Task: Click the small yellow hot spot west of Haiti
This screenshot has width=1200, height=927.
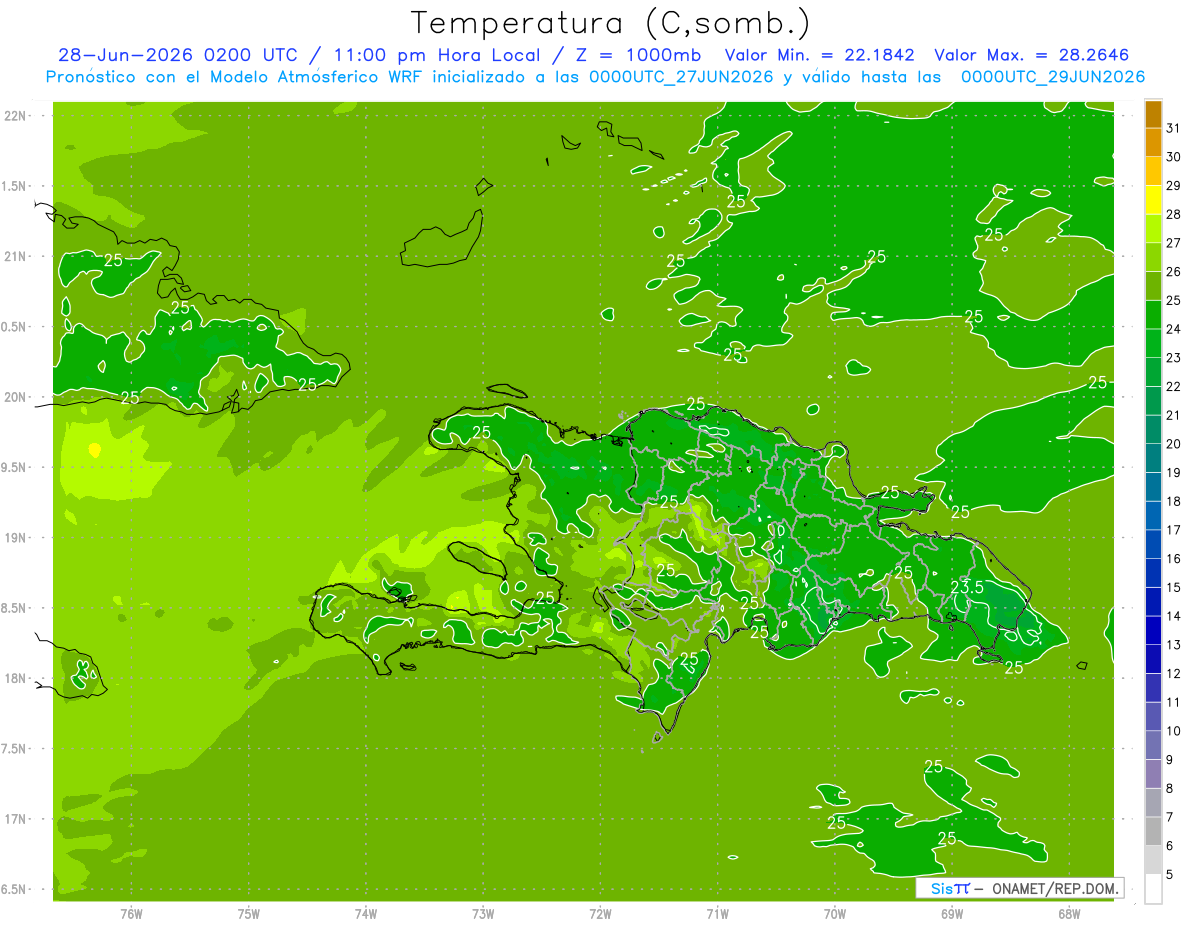Action: (95, 450)
